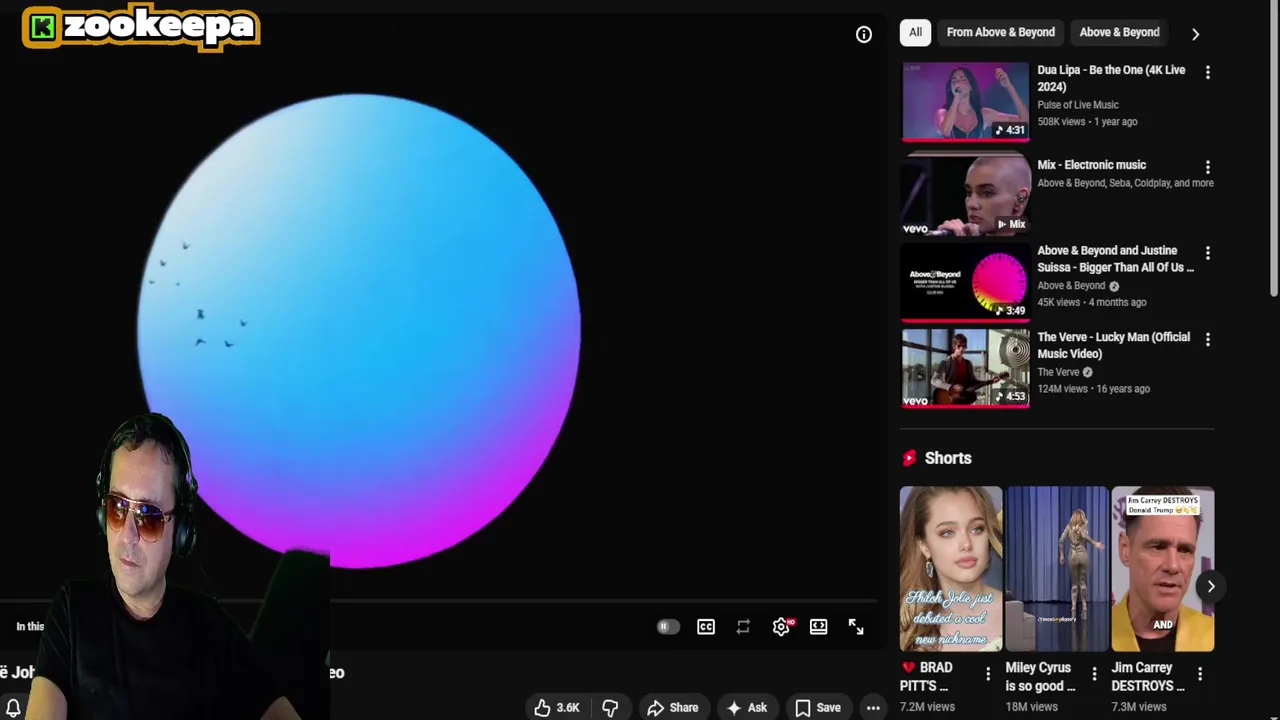Toggle the autoplay switch in player

click(668, 627)
